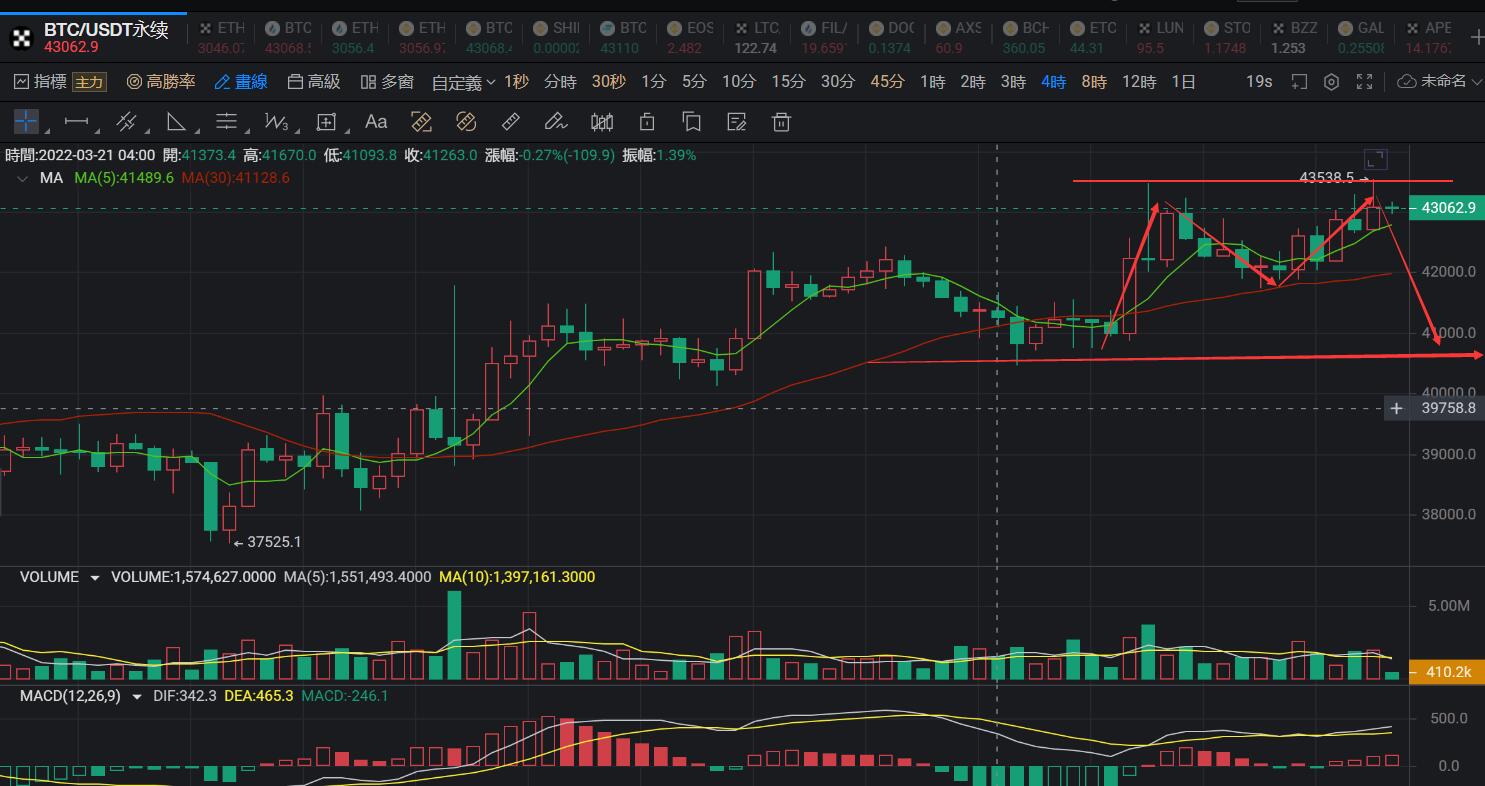This screenshot has width=1485, height=786.
Task: Click the add window icon
Action: (1299, 82)
